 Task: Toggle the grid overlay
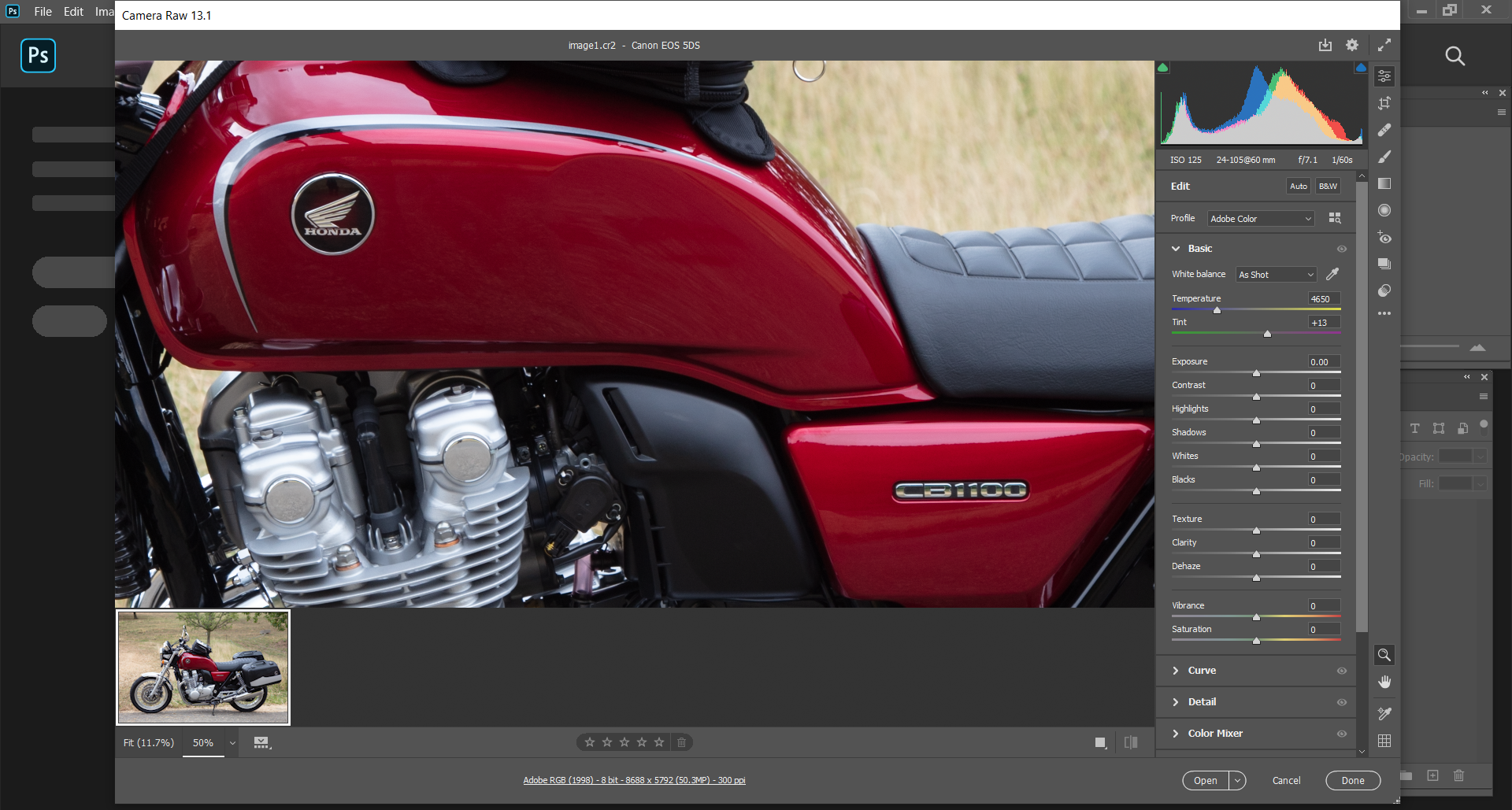coord(1384,741)
